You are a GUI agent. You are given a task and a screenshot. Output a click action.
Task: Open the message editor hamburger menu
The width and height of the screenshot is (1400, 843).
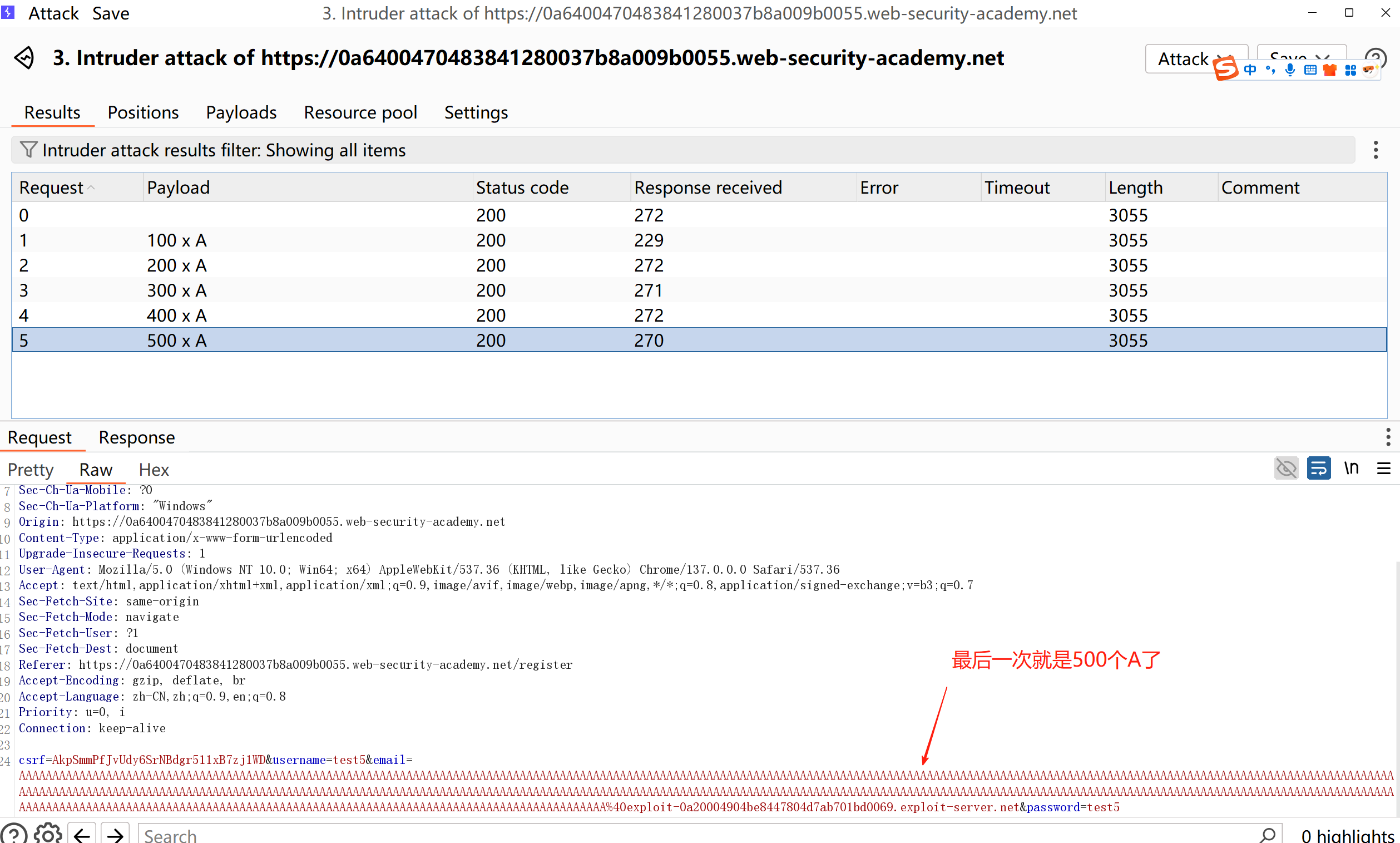pyautogui.click(x=1383, y=469)
